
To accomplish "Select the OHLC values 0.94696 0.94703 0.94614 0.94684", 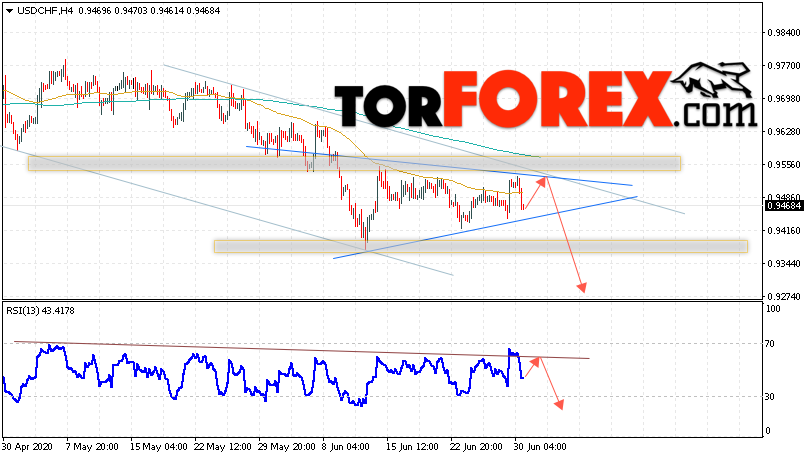I will [x=149, y=11].
